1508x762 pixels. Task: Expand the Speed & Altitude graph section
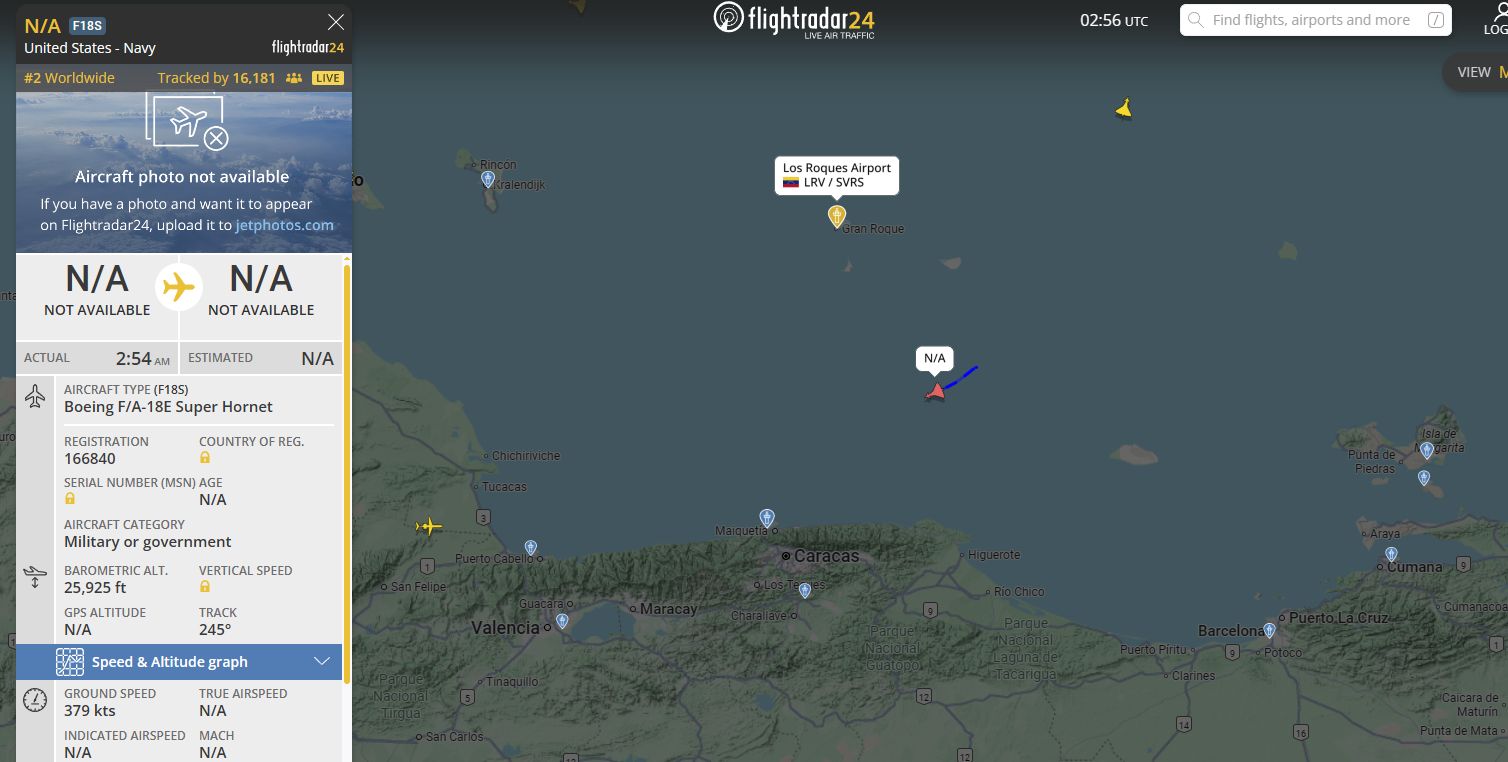(179, 662)
